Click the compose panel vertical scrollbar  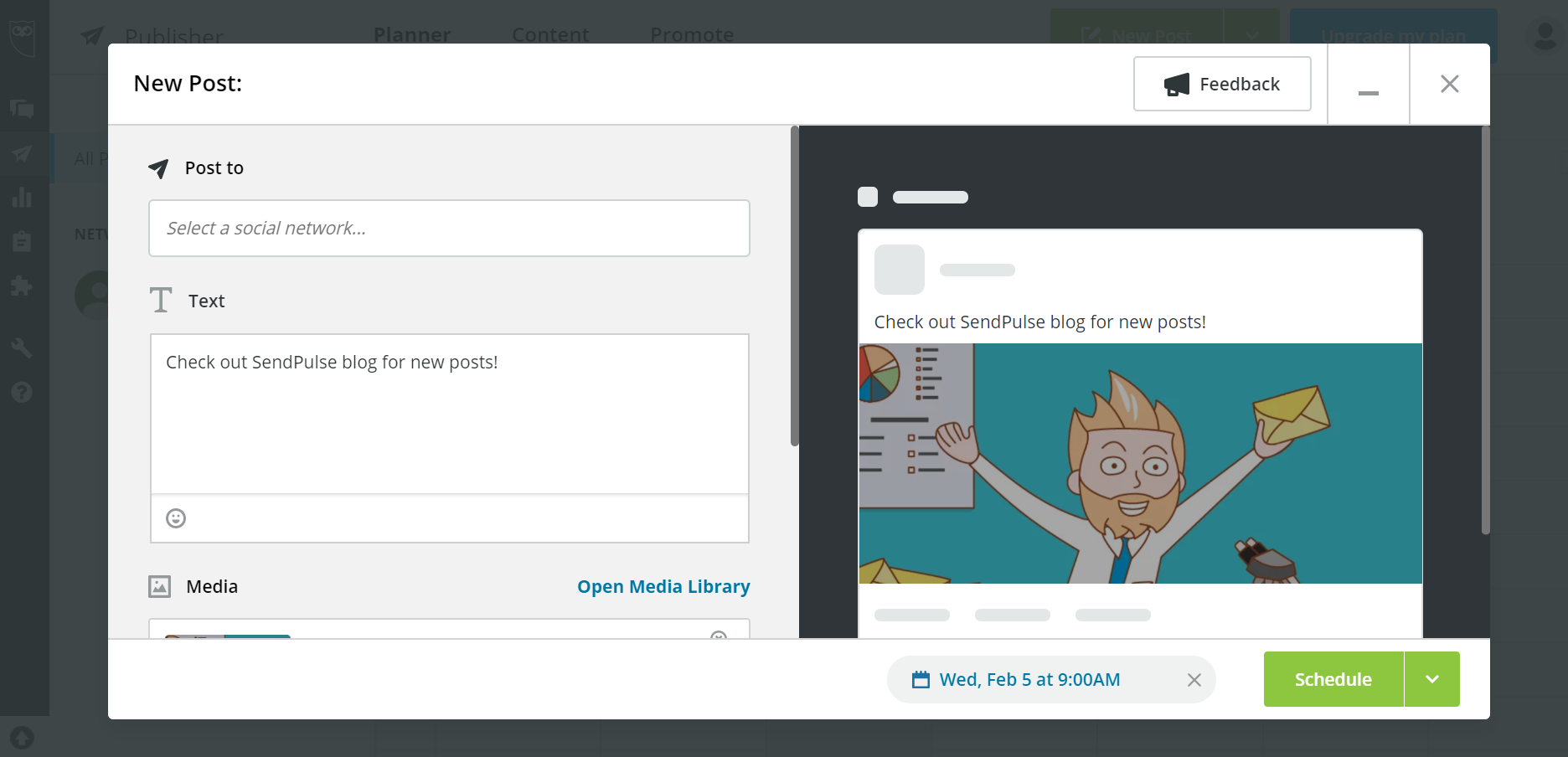click(x=794, y=286)
